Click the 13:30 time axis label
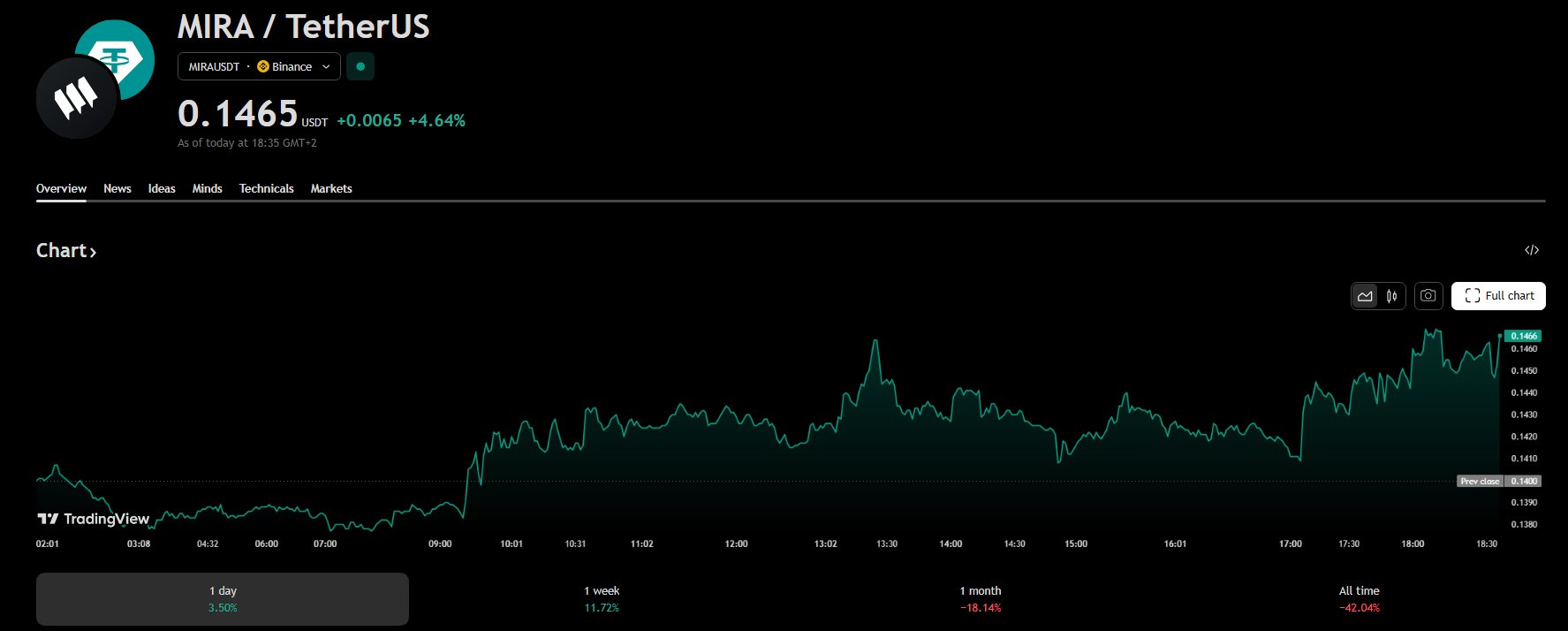Screen dimensions: 1568x631 click(x=887, y=544)
